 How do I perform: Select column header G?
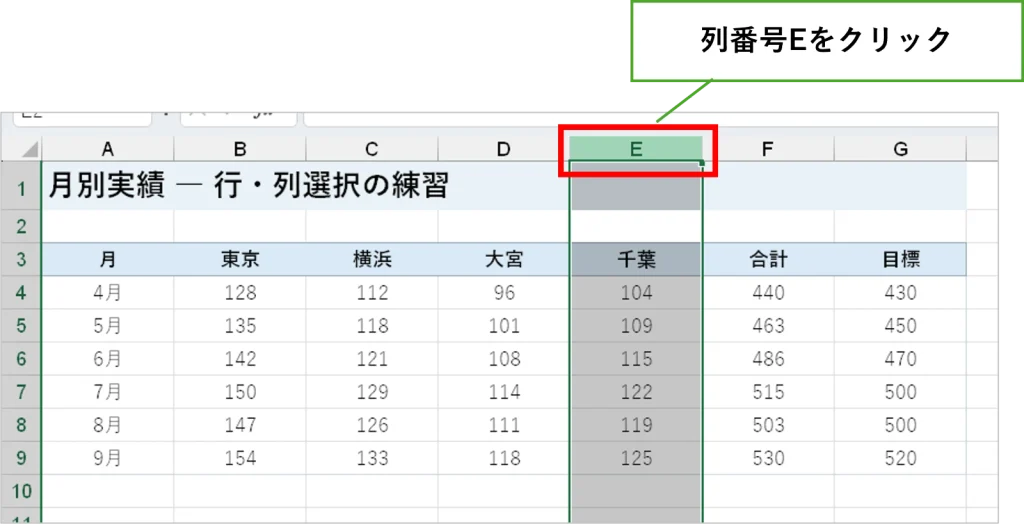tap(901, 150)
